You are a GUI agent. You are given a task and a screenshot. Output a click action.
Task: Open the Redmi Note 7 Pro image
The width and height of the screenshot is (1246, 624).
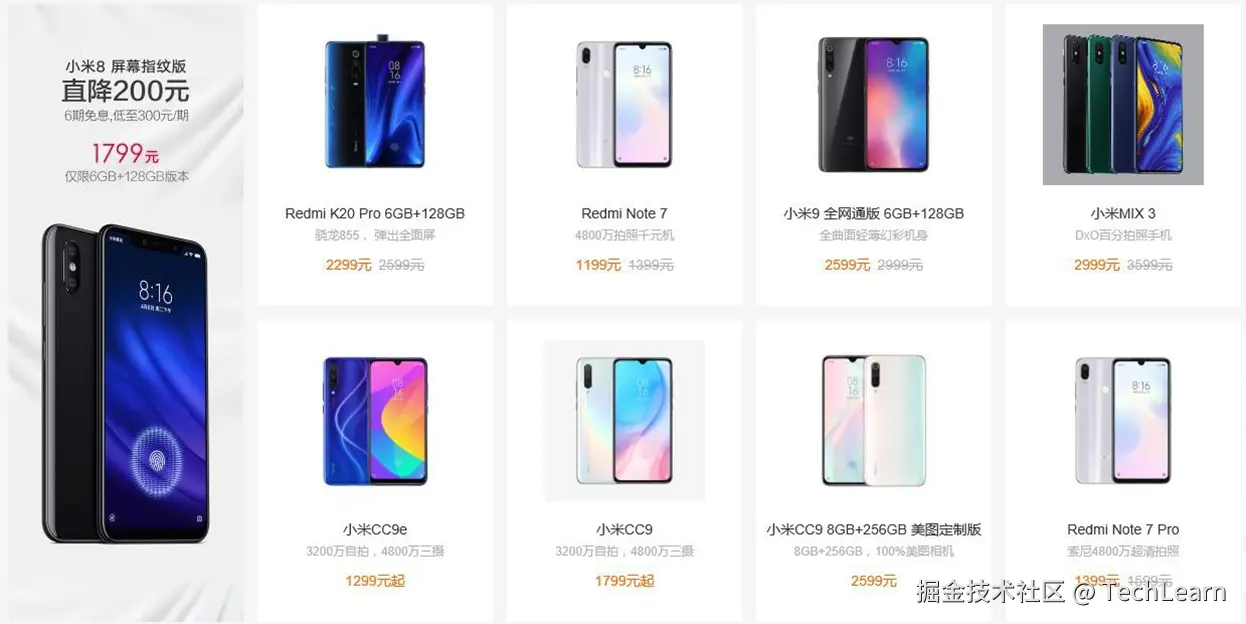pyautogui.click(x=1123, y=421)
